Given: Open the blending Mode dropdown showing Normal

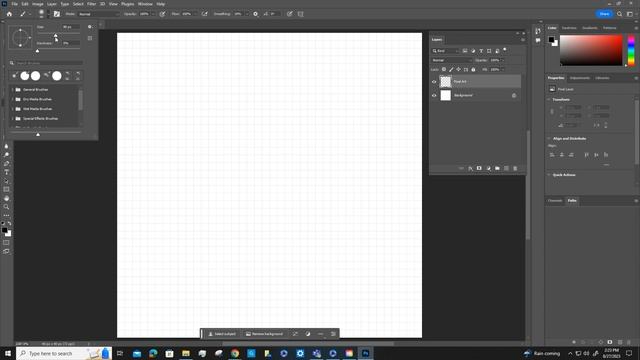Looking at the screenshot, I should click(x=98, y=14).
